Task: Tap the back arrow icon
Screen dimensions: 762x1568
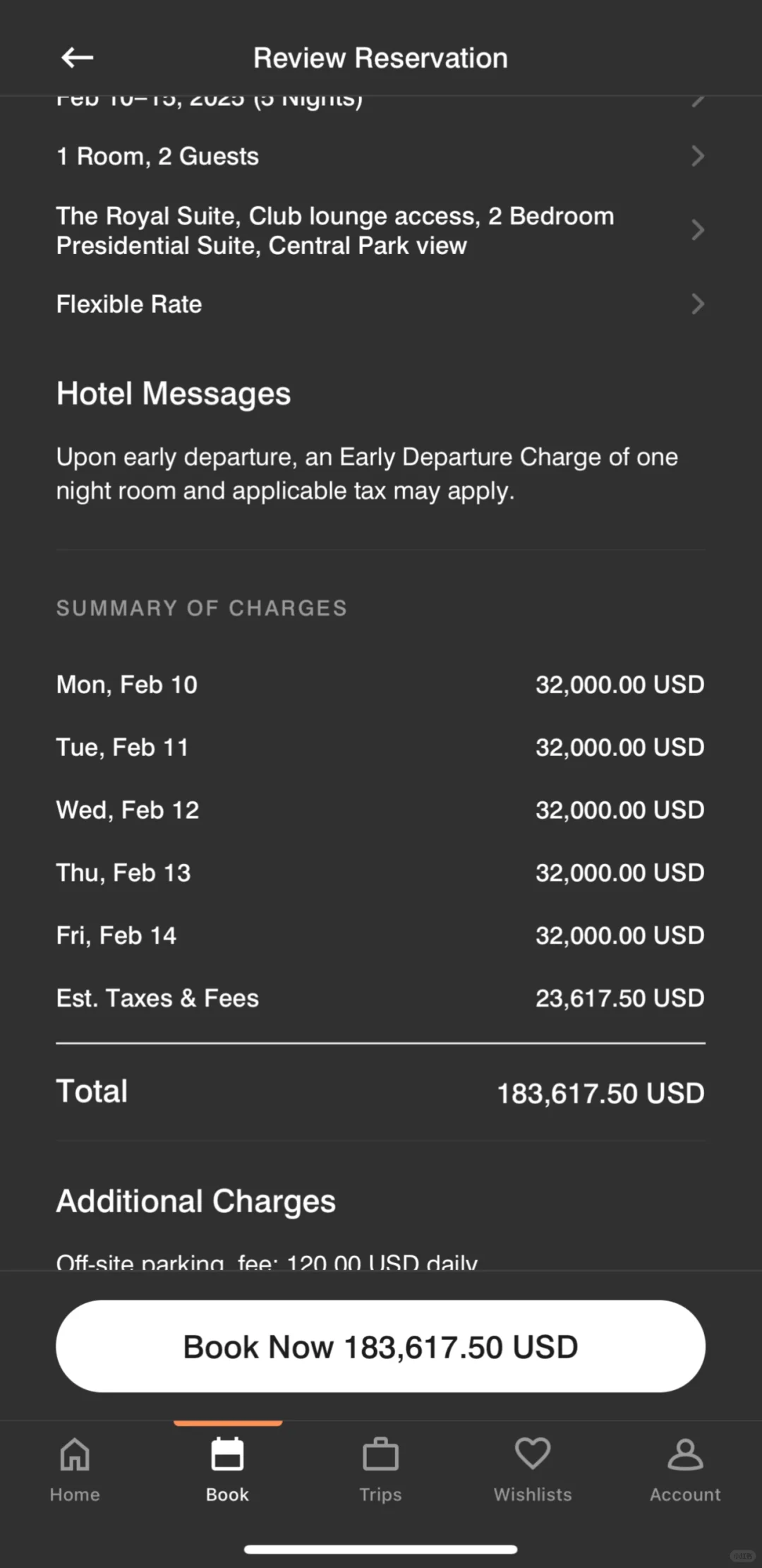Action: 77,58
